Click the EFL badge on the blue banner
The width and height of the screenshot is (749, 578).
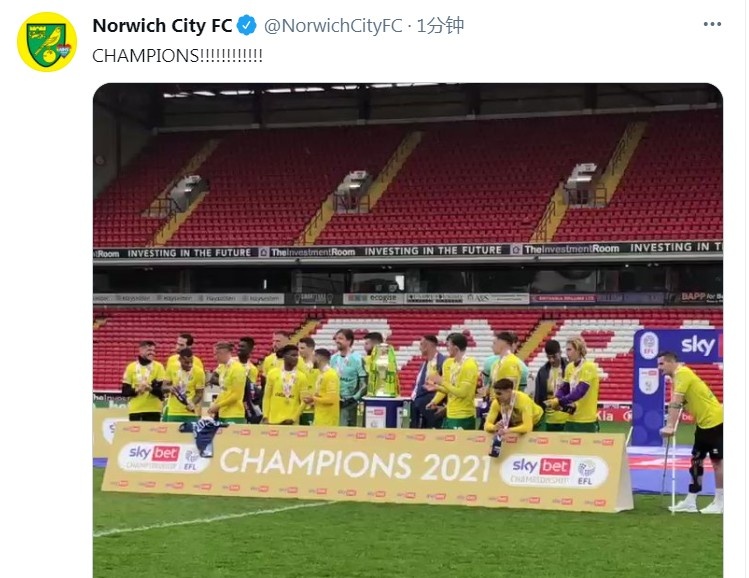pyautogui.click(x=649, y=345)
